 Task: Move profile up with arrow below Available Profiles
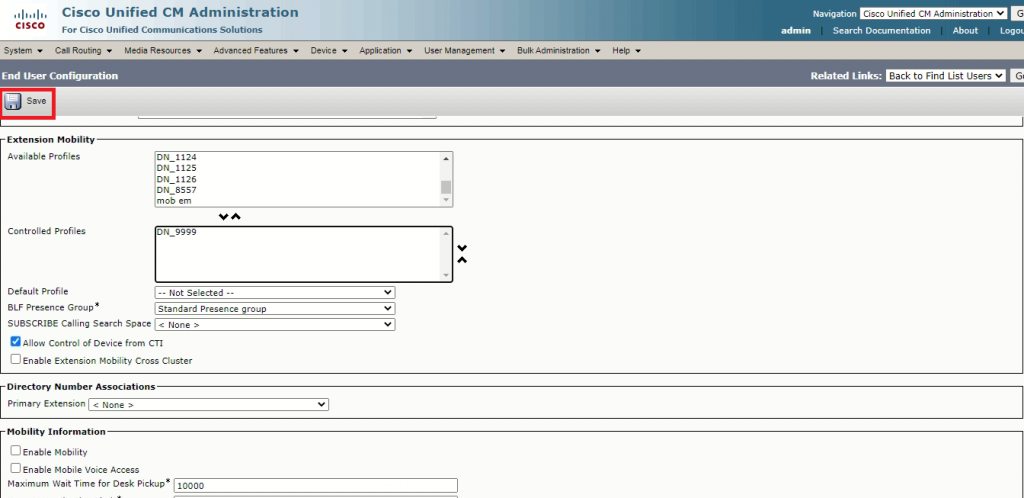coord(236,216)
